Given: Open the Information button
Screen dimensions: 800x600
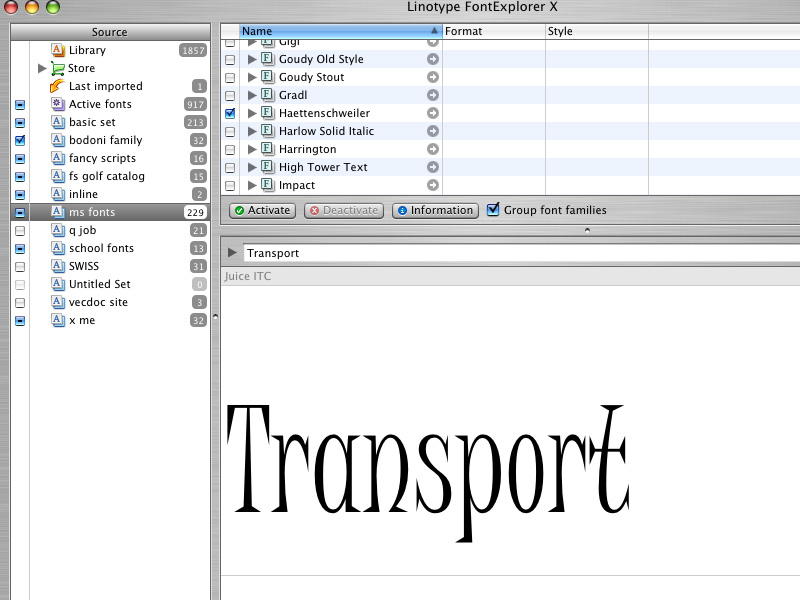Looking at the screenshot, I should [435, 210].
